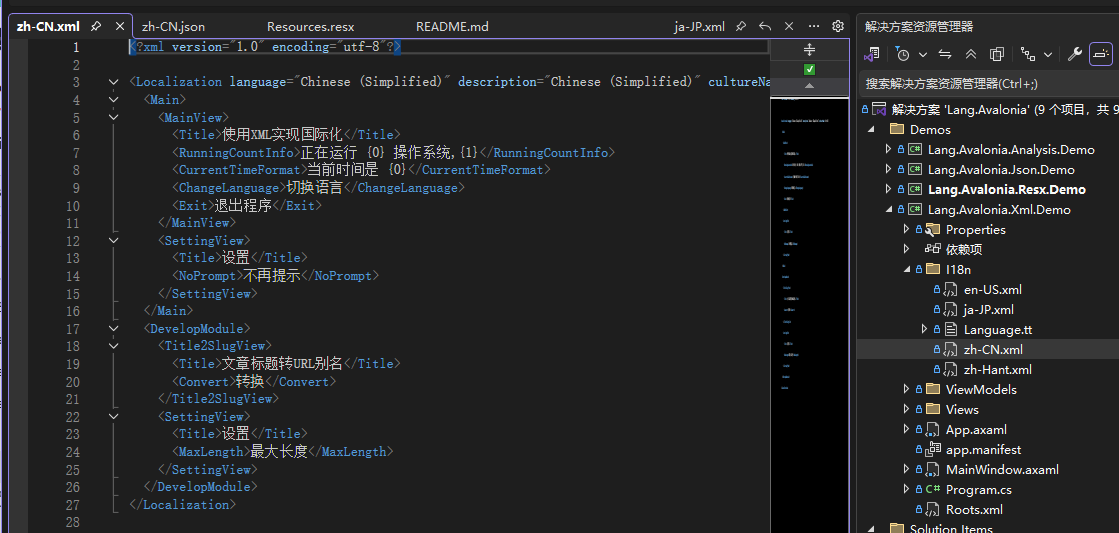Click the scrollbar up arrow in the editor
This screenshot has width=1119, height=533.
(x=809, y=86)
